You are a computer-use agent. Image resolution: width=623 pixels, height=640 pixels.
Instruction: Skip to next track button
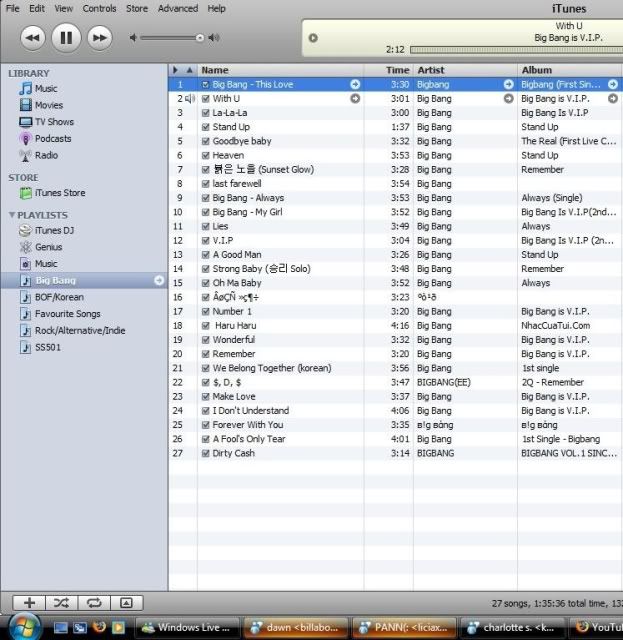(x=98, y=38)
